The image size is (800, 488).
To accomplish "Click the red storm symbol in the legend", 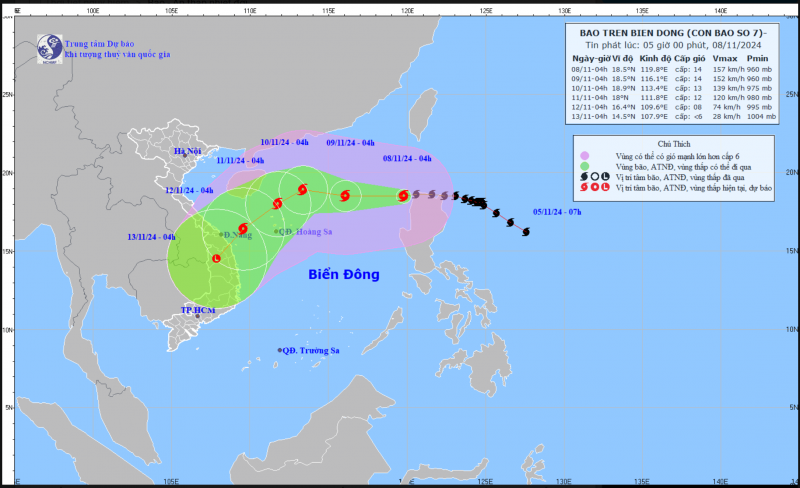I will tap(584, 187).
